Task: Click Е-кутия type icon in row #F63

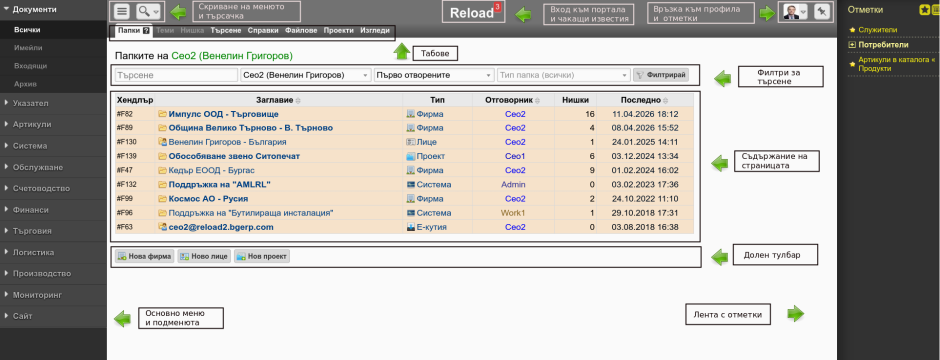Action: [411, 227]
